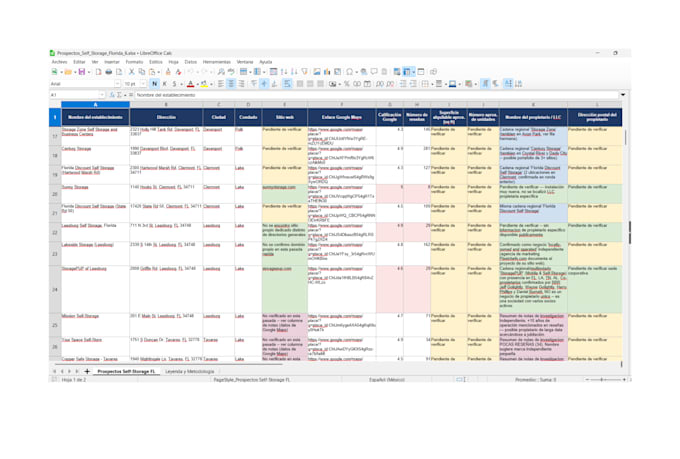The height and width of the screenshot is (459, 680).
Task: Open Find and Replace icon
Action: click(x=221, y=72)
